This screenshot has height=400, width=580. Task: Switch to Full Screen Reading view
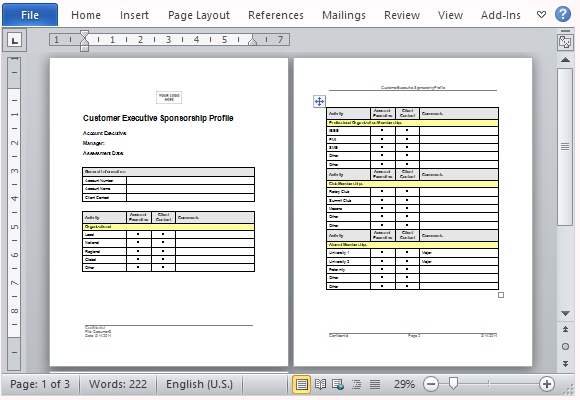pos(320,384)
